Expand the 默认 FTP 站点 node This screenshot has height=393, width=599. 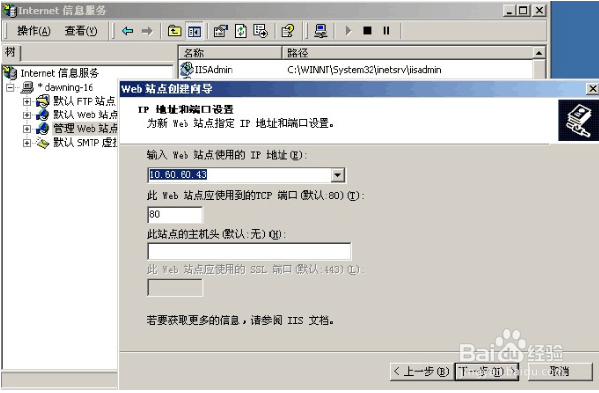[x=26, y=102]
